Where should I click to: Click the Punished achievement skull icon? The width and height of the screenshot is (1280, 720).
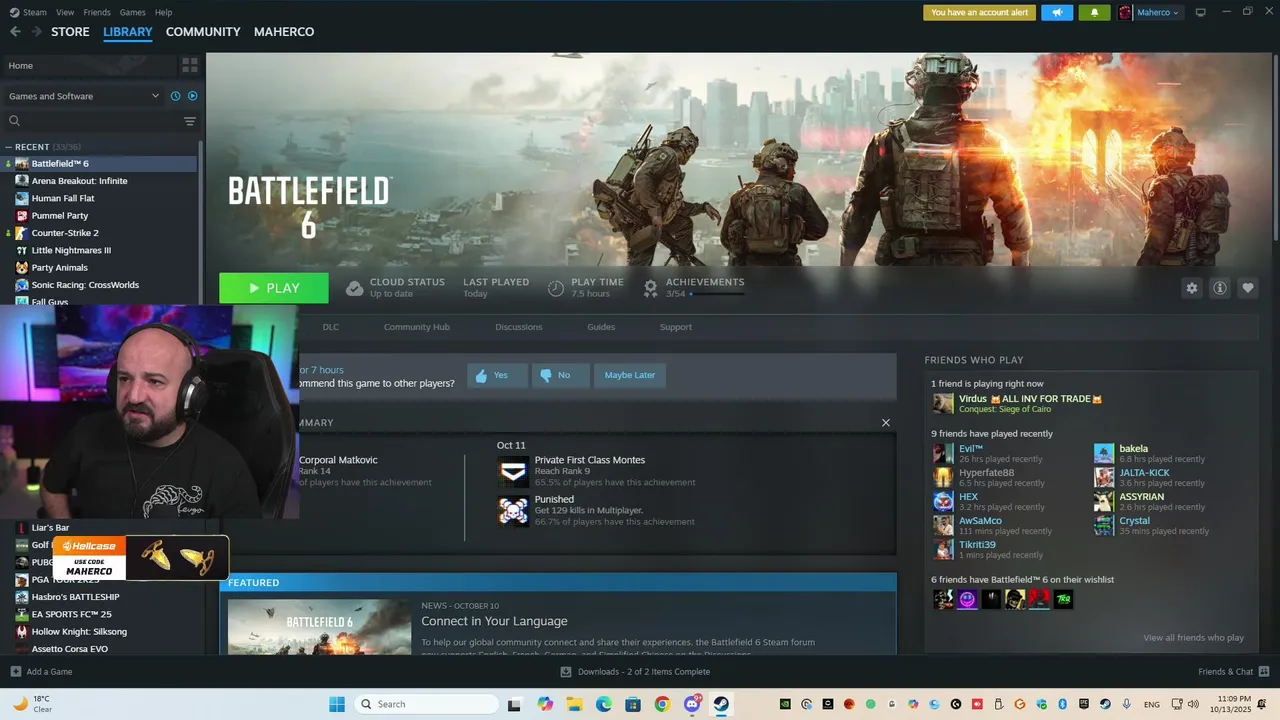pyautogui.click(x=513, y=510)
